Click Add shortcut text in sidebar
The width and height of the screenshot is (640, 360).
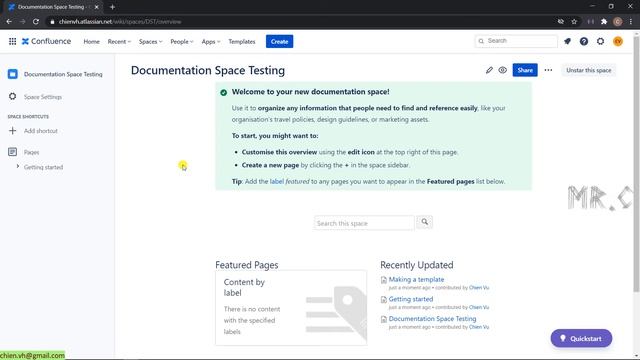[41, 131]
